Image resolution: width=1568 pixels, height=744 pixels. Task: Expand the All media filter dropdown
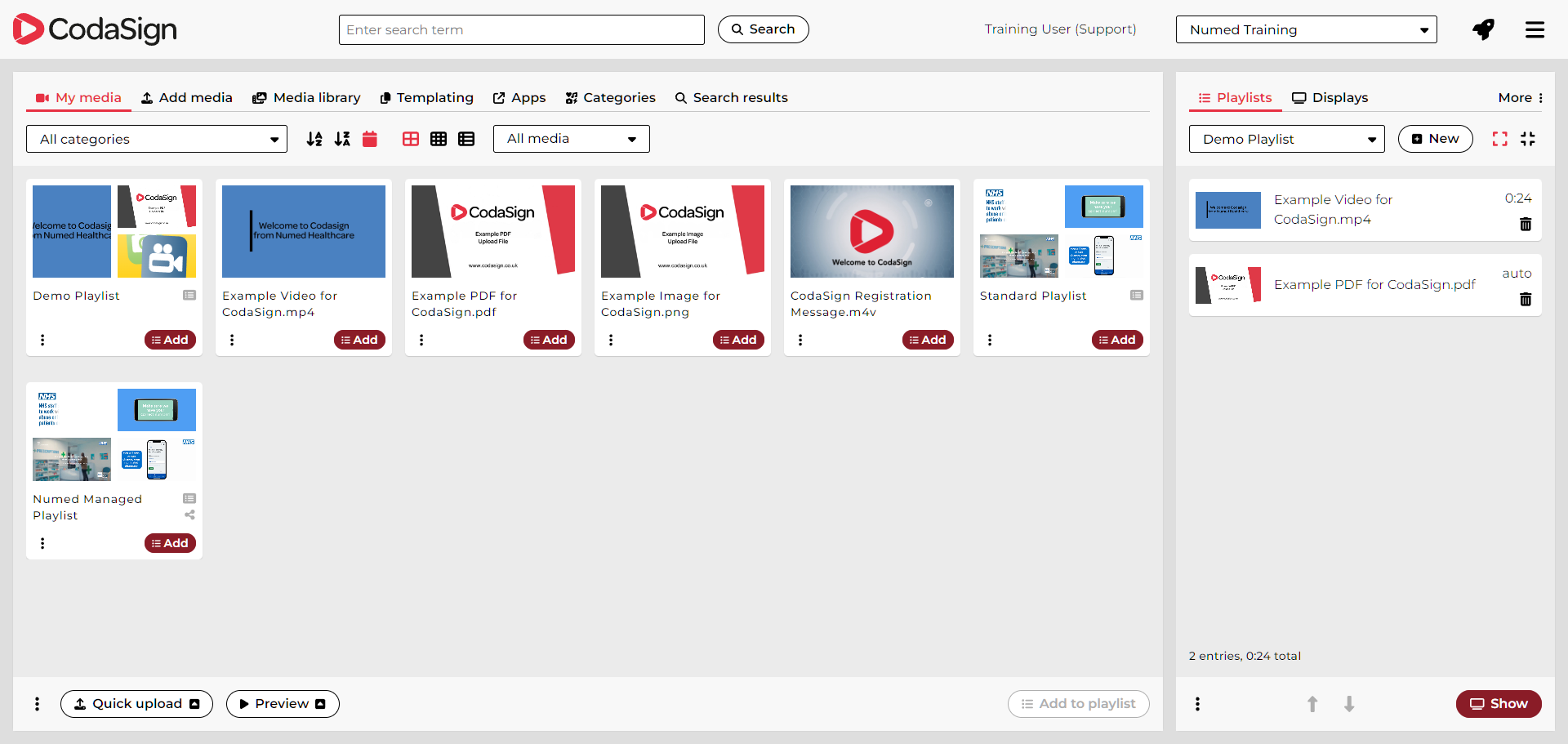tap(571, 139)
